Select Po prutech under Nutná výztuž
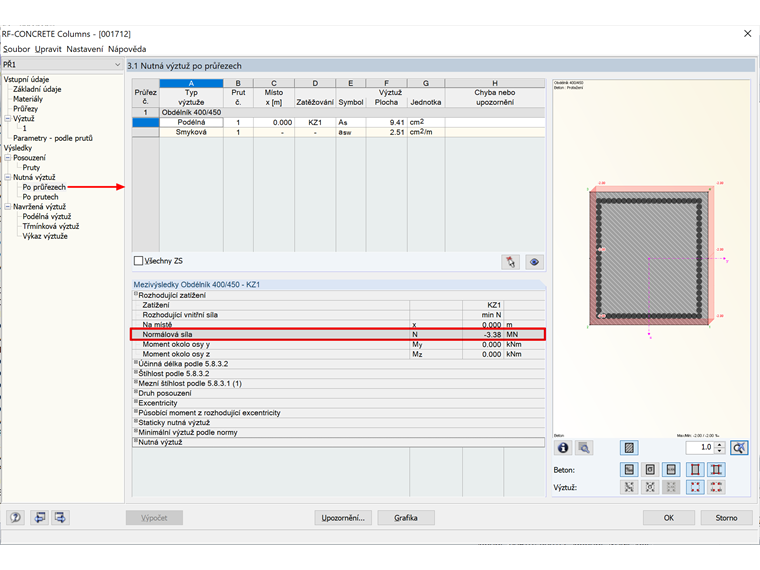This screenshot has height=570, width=760. [40, 197]
